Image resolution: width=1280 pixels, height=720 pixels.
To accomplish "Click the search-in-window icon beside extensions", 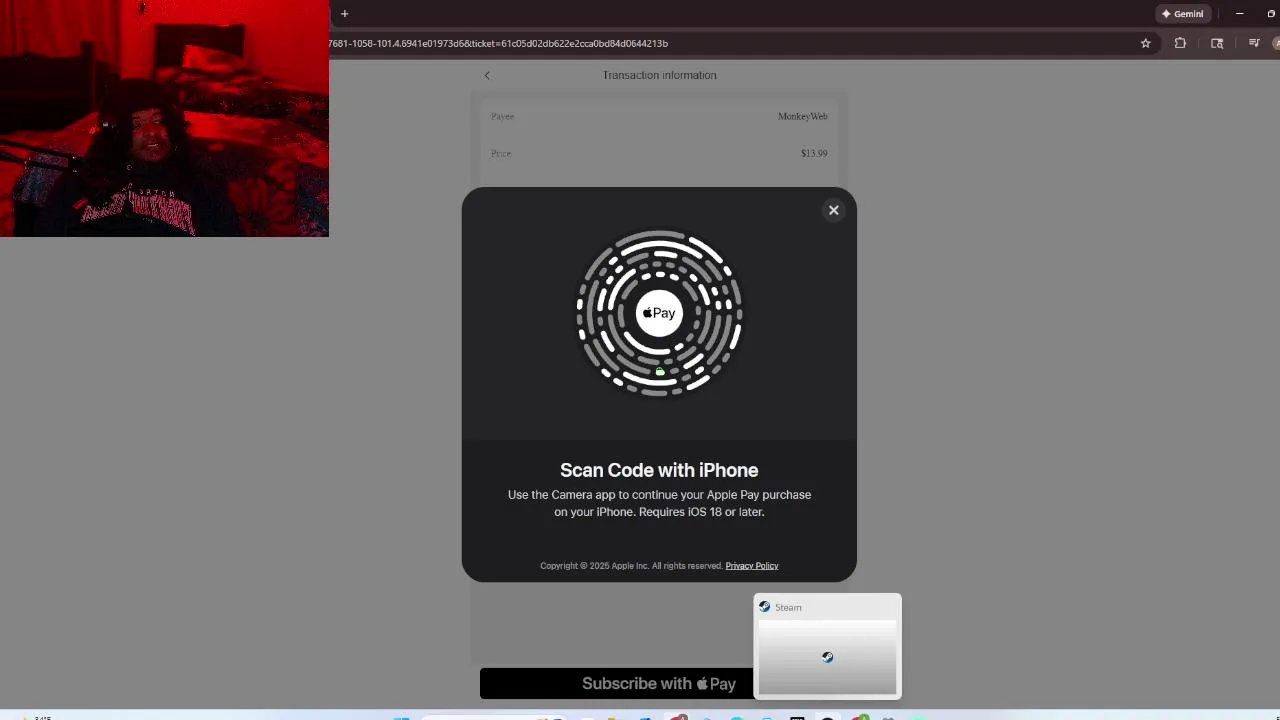I will [x=1217, y=43].
